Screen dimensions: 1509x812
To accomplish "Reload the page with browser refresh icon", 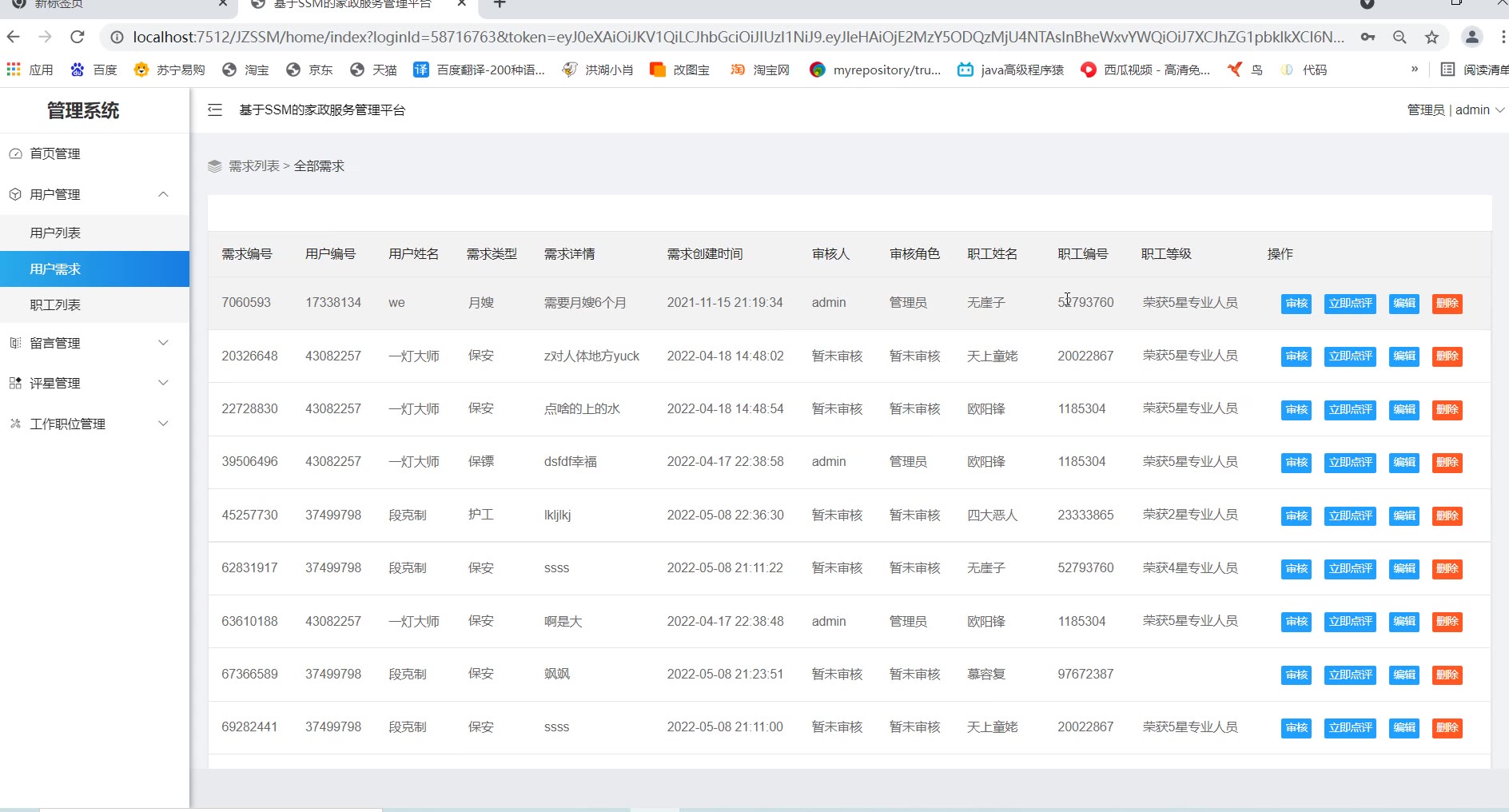I will click(x=78, y=37).
